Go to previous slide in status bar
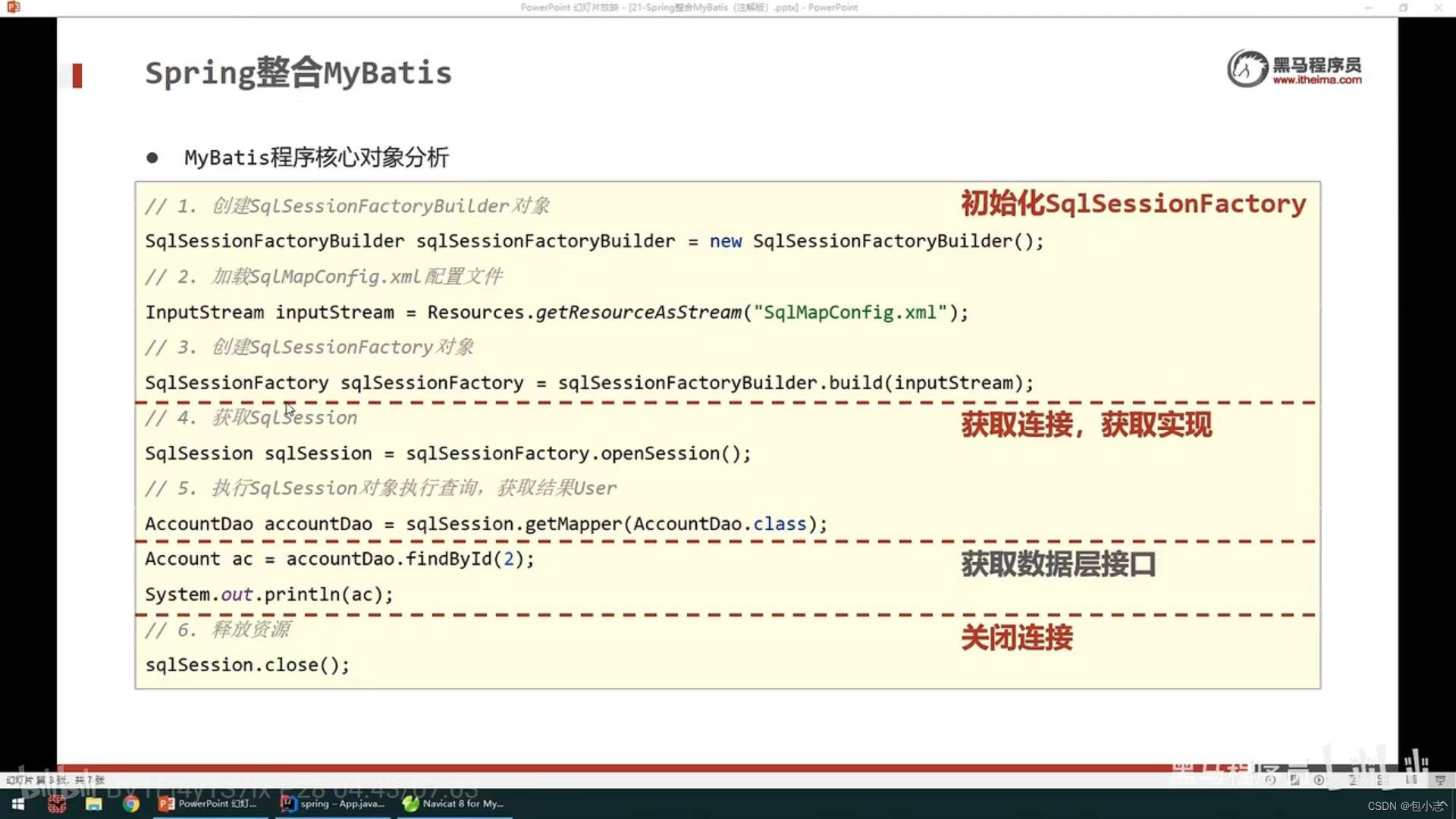The image size is (1456, 819). [x=1270, y=780]
